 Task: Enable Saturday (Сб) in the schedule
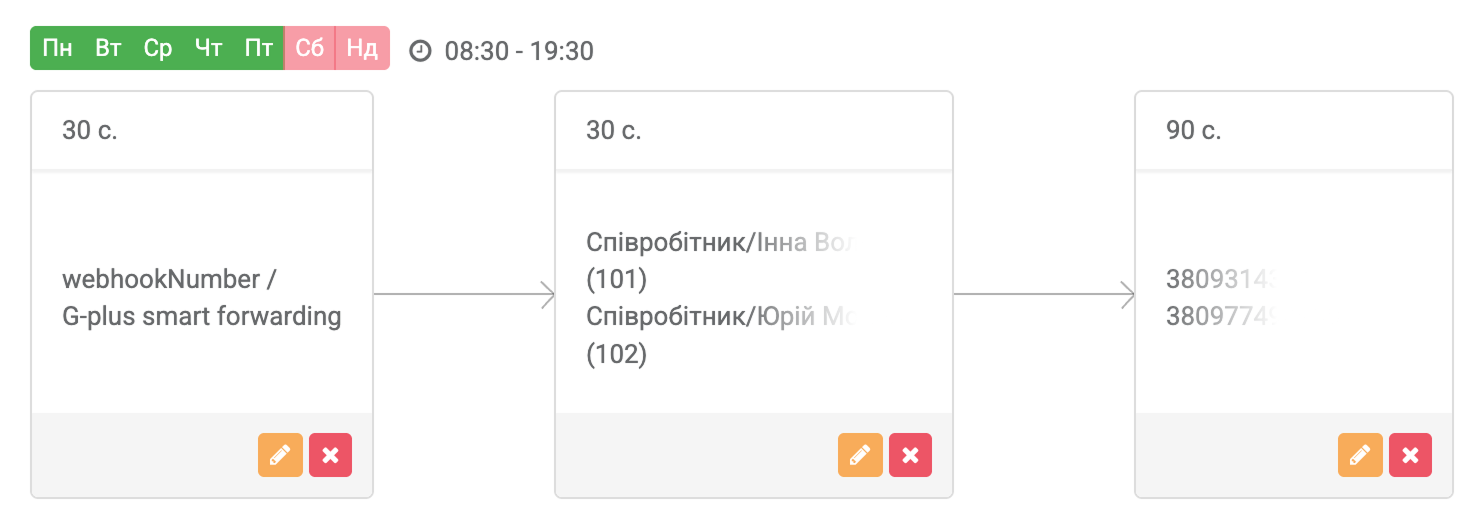(x=310, y=48)
